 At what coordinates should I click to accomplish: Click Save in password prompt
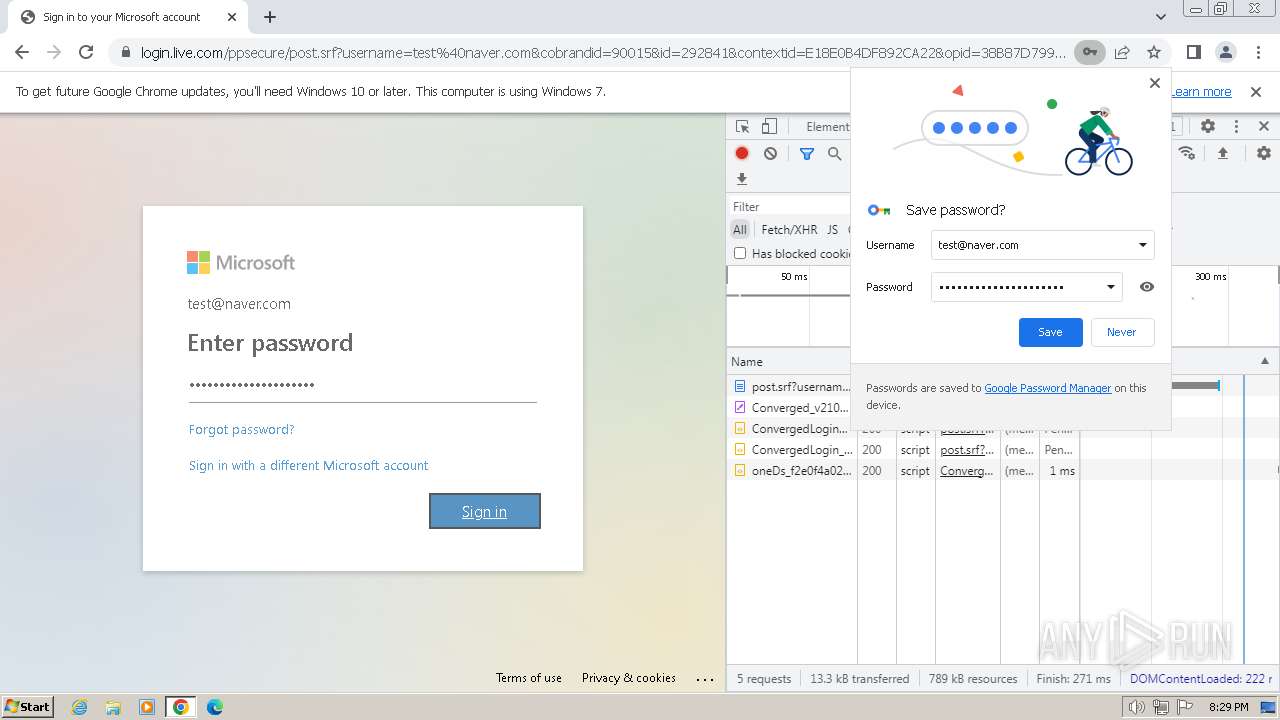click(x=1050, y=332)
